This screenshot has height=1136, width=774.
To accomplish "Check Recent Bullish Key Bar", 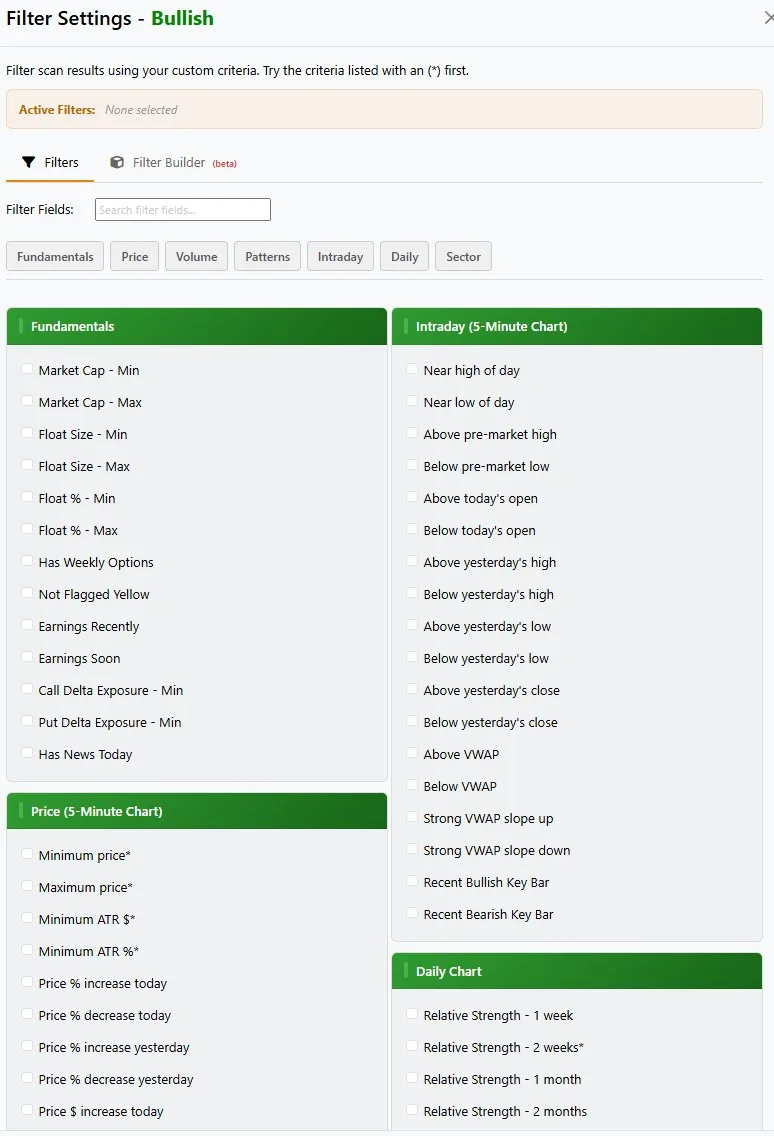I will (x=412, y=881).
